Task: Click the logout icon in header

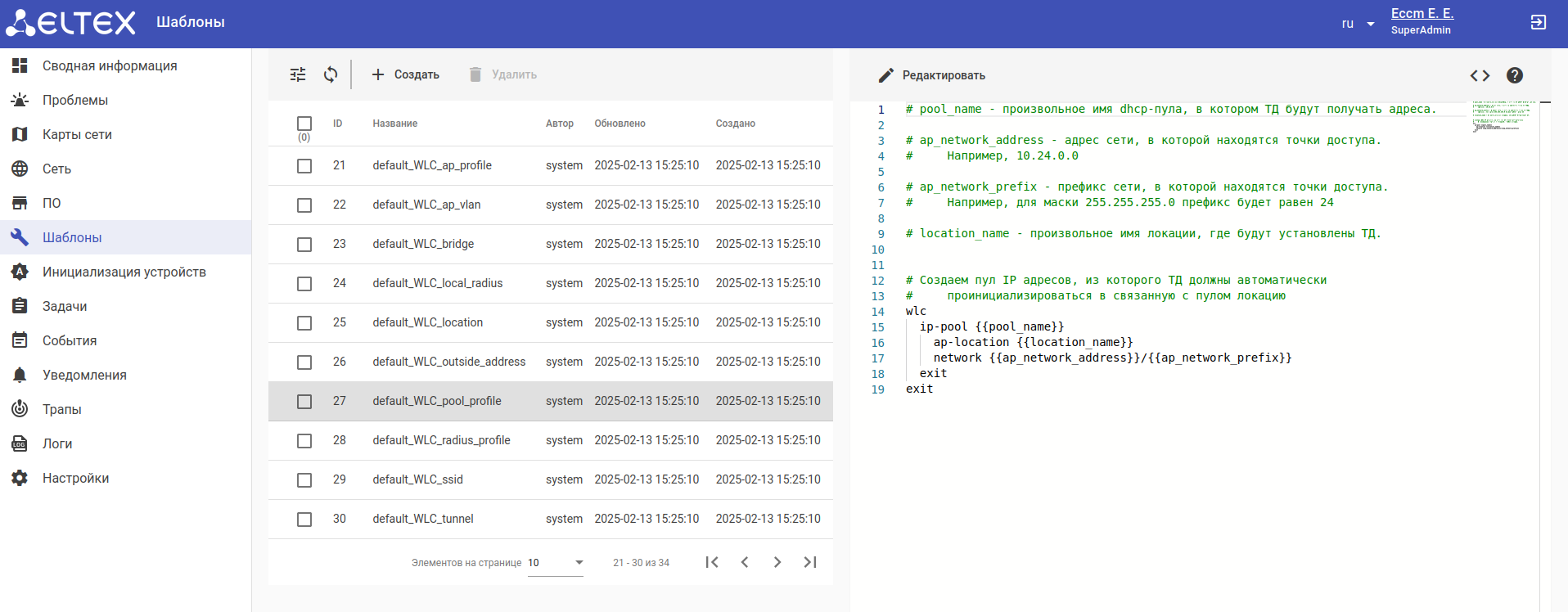Action: click(x=1539, y=23)
